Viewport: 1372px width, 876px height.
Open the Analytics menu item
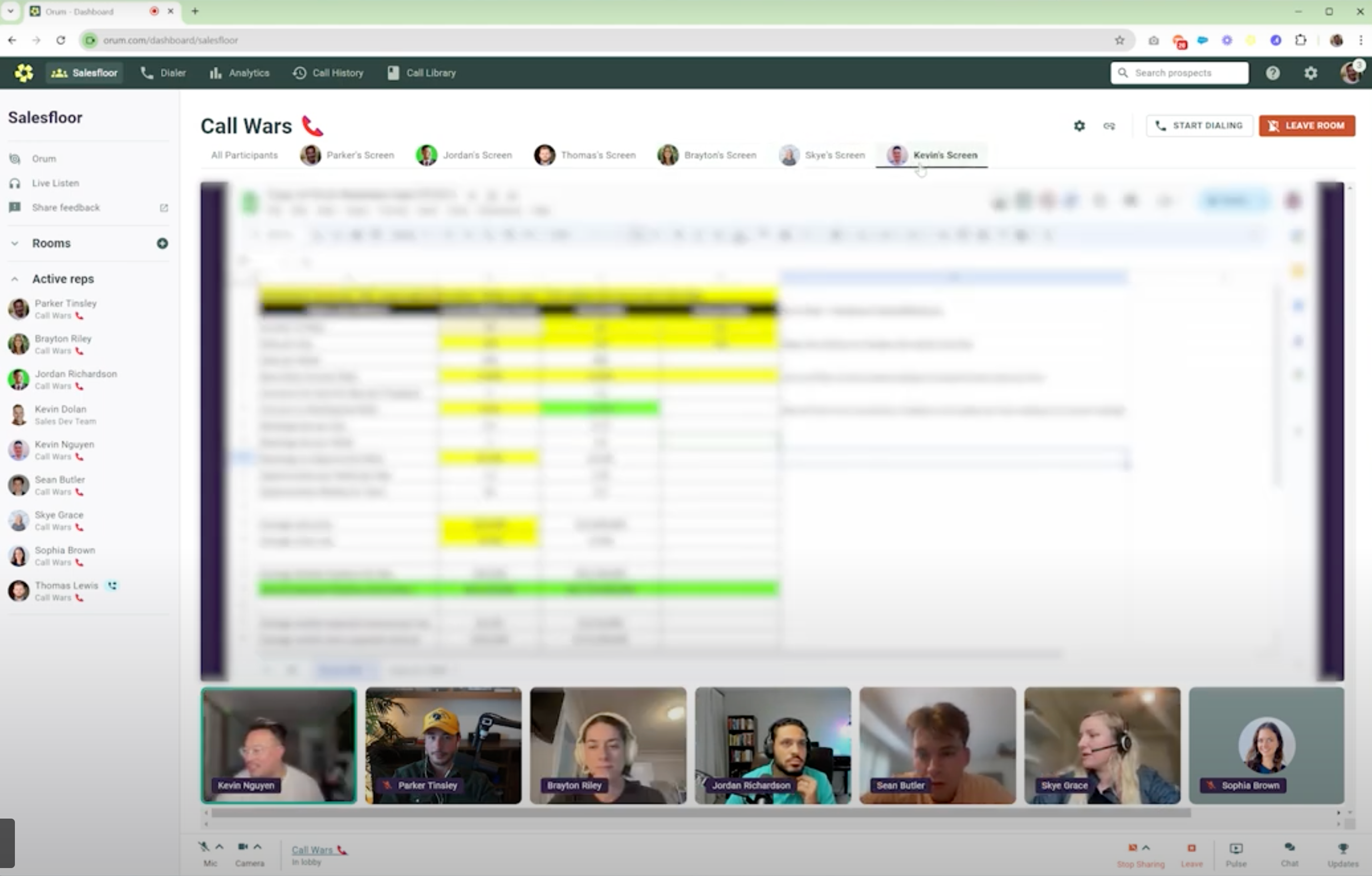[239, 73]
